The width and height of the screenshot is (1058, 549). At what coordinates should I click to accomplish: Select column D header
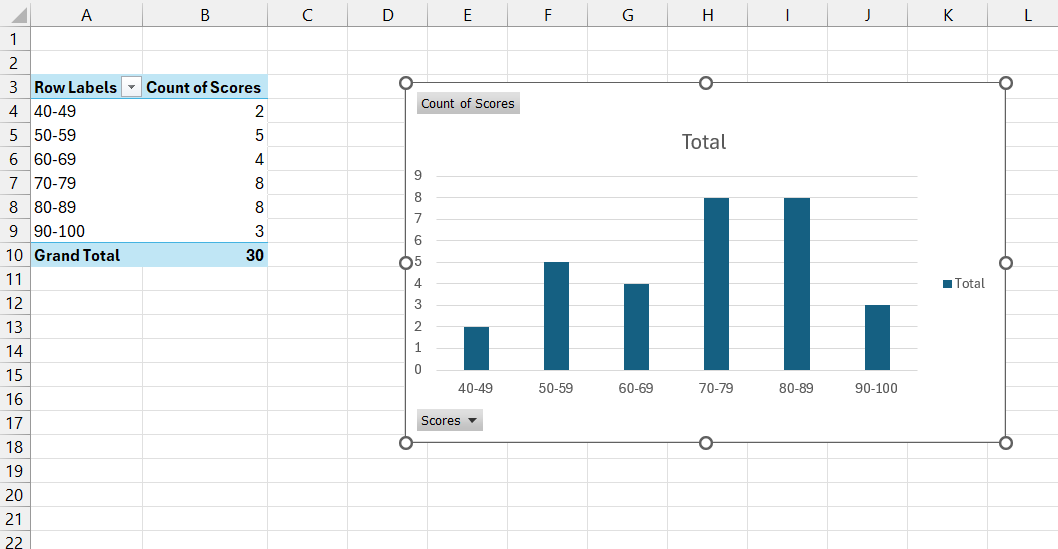click(x=387, y=14)
